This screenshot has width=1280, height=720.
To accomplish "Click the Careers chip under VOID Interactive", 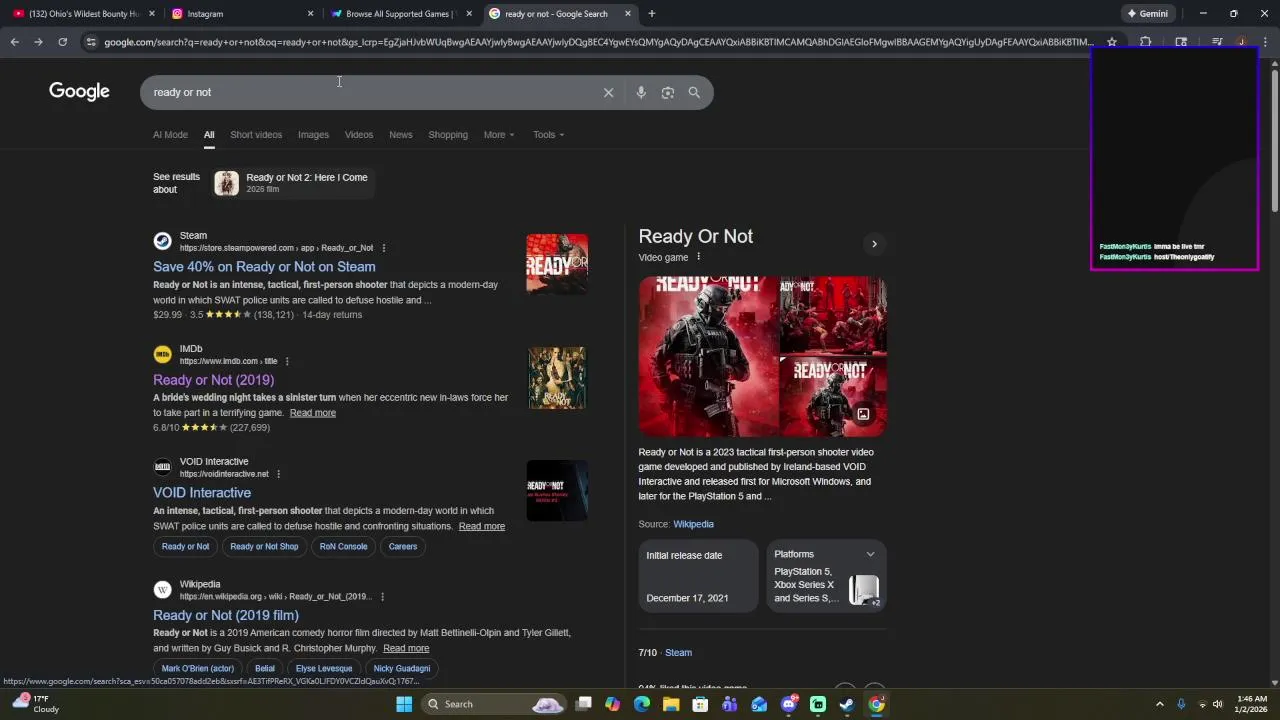I will tap(403, 547).
